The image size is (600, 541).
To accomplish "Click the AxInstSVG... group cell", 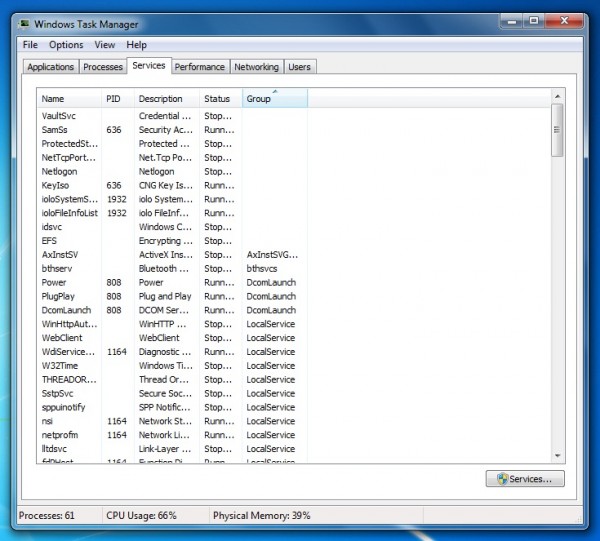I will 272,255.
